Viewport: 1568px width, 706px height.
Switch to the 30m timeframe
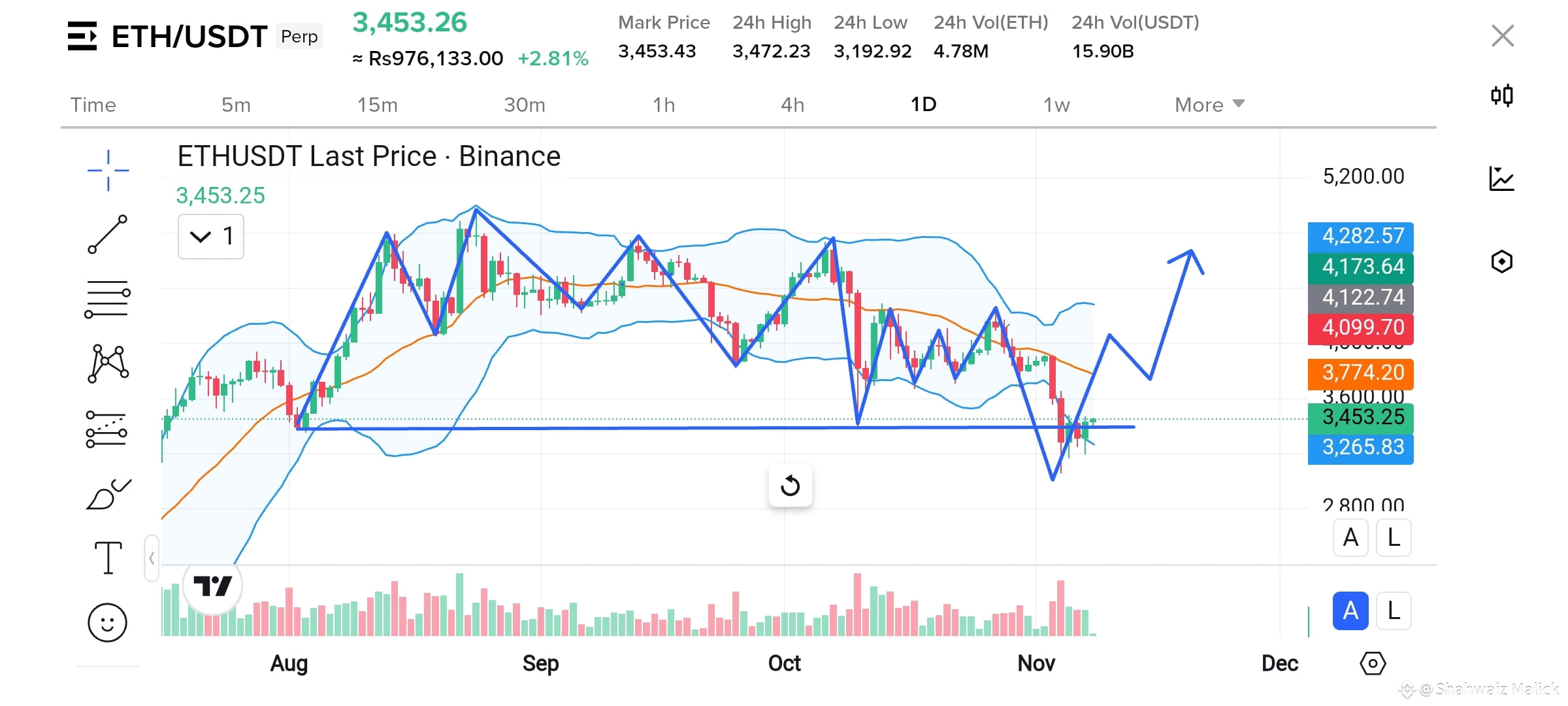point(524,105)
